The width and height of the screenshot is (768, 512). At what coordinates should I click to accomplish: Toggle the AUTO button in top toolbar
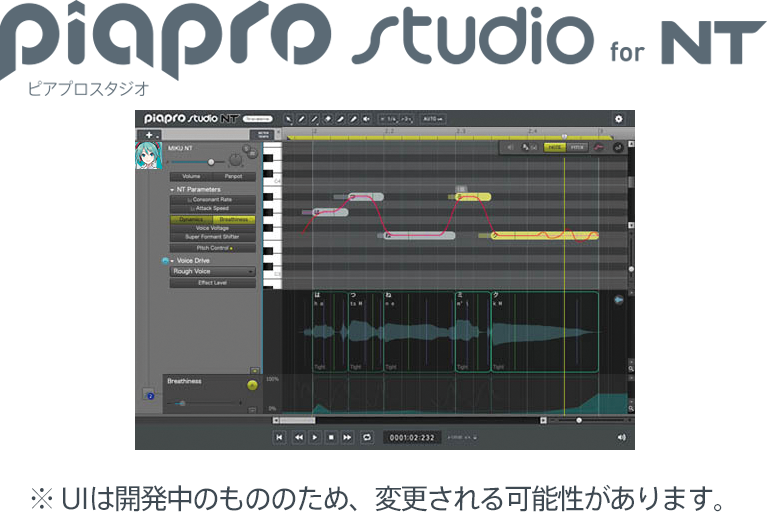pyautogui.click(x=432, y=119)
